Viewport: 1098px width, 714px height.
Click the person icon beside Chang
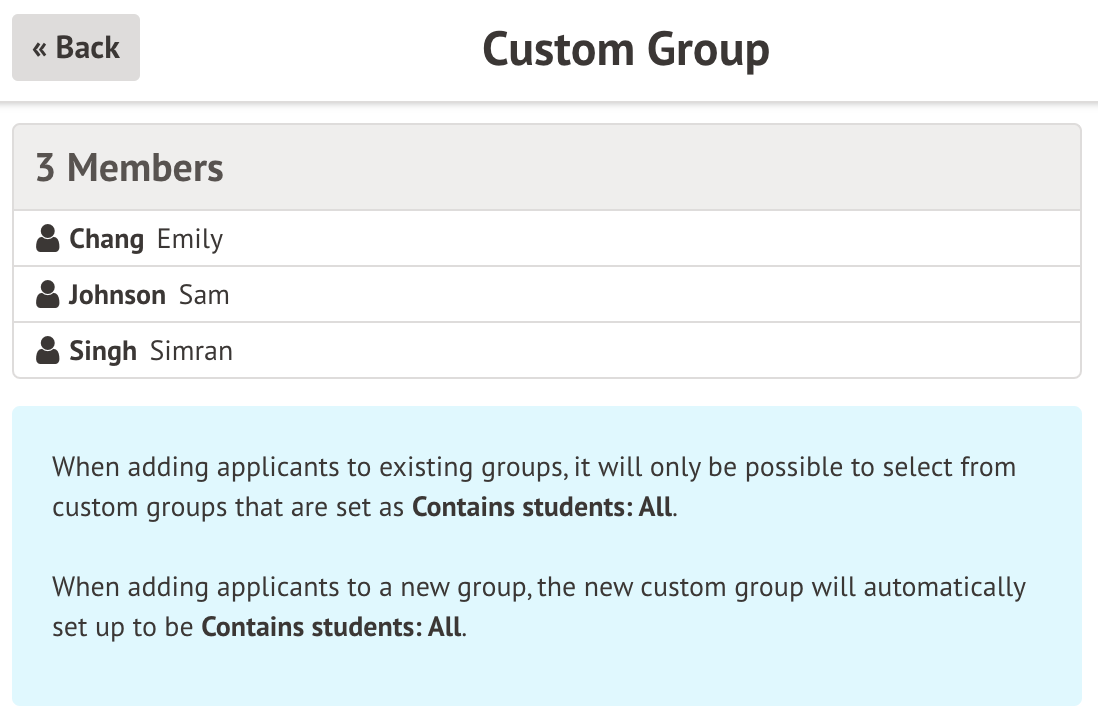coord(47,239)
